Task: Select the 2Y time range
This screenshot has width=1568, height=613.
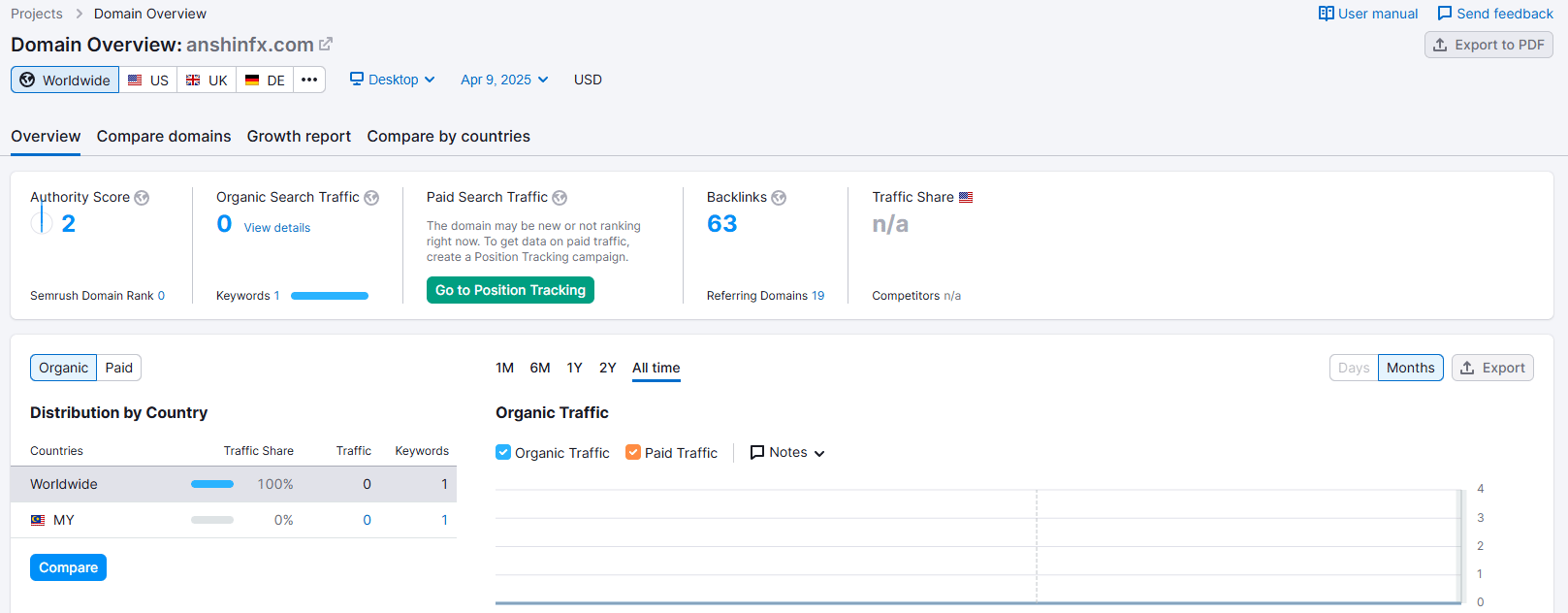Action: coord(608,368)
